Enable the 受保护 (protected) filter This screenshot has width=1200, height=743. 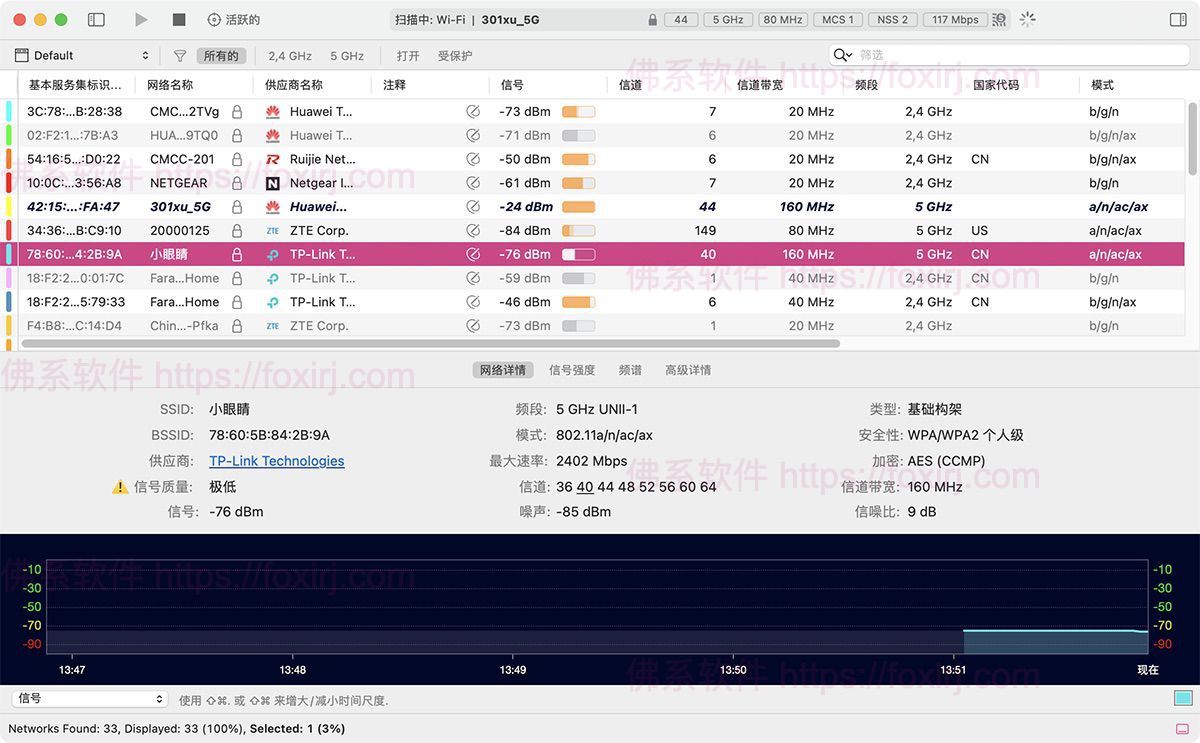click(x=455, y=56)
